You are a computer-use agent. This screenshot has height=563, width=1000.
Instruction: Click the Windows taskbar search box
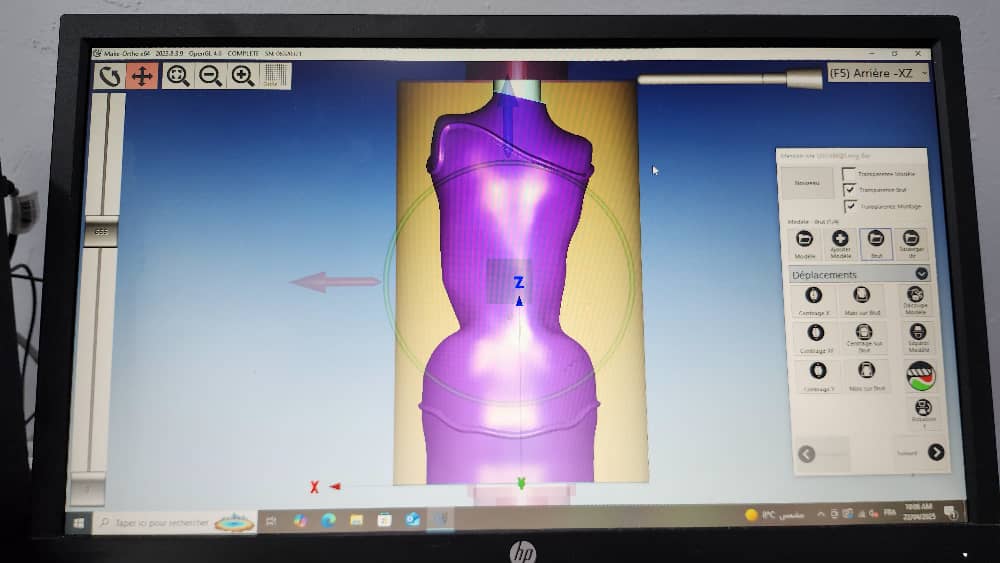click(x=160, y=522)
